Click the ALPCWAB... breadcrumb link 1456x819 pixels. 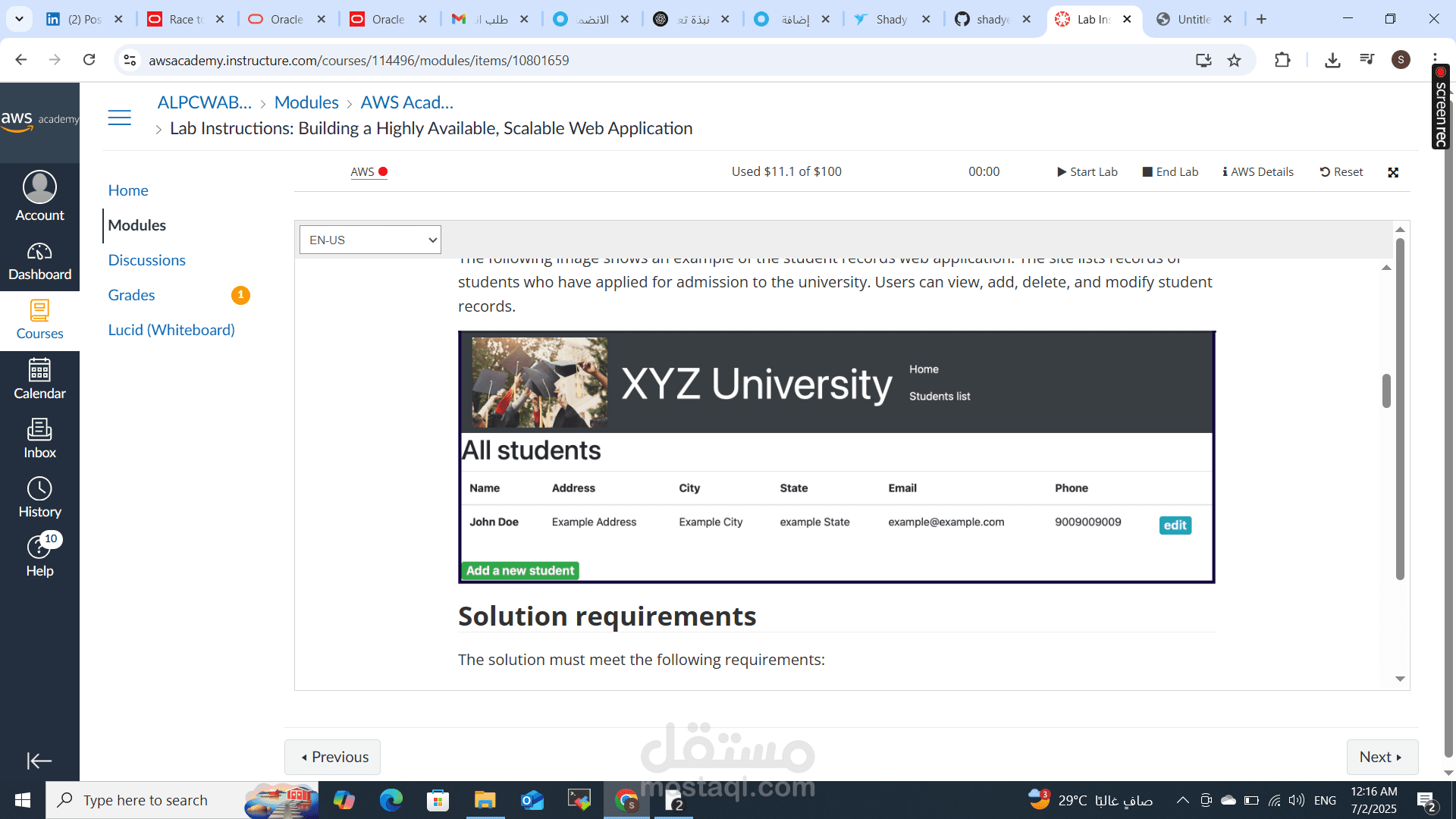coord(205,102)
